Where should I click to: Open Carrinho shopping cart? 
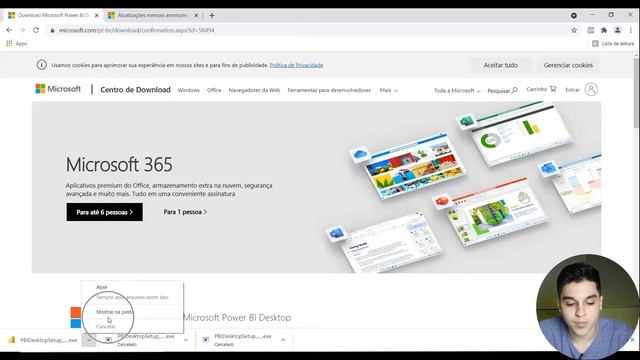tap(541, 89)
